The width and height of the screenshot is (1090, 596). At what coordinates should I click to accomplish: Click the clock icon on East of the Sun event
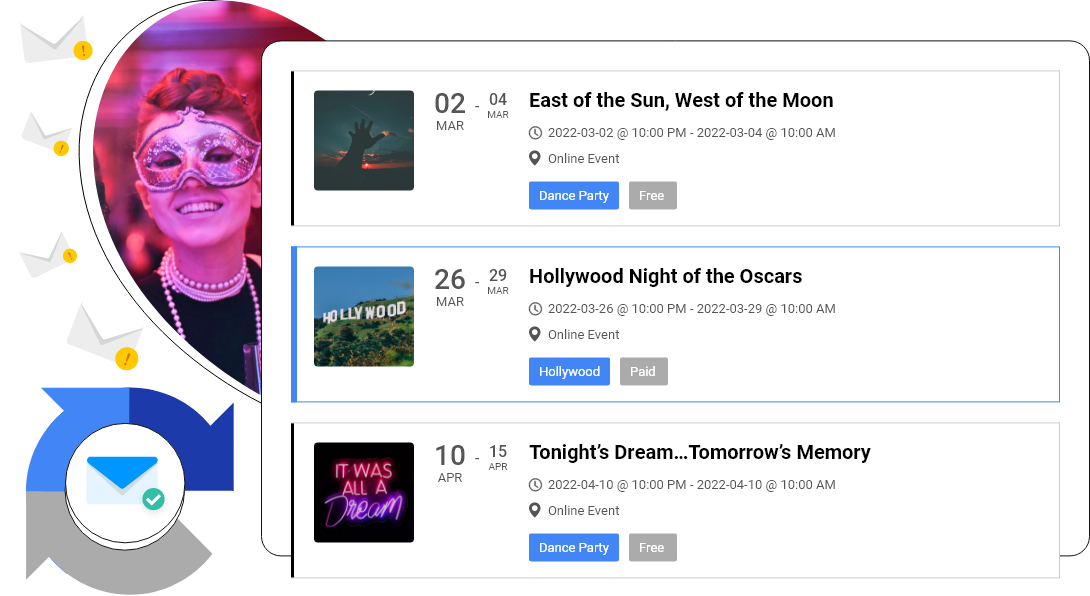pos(535,133)
